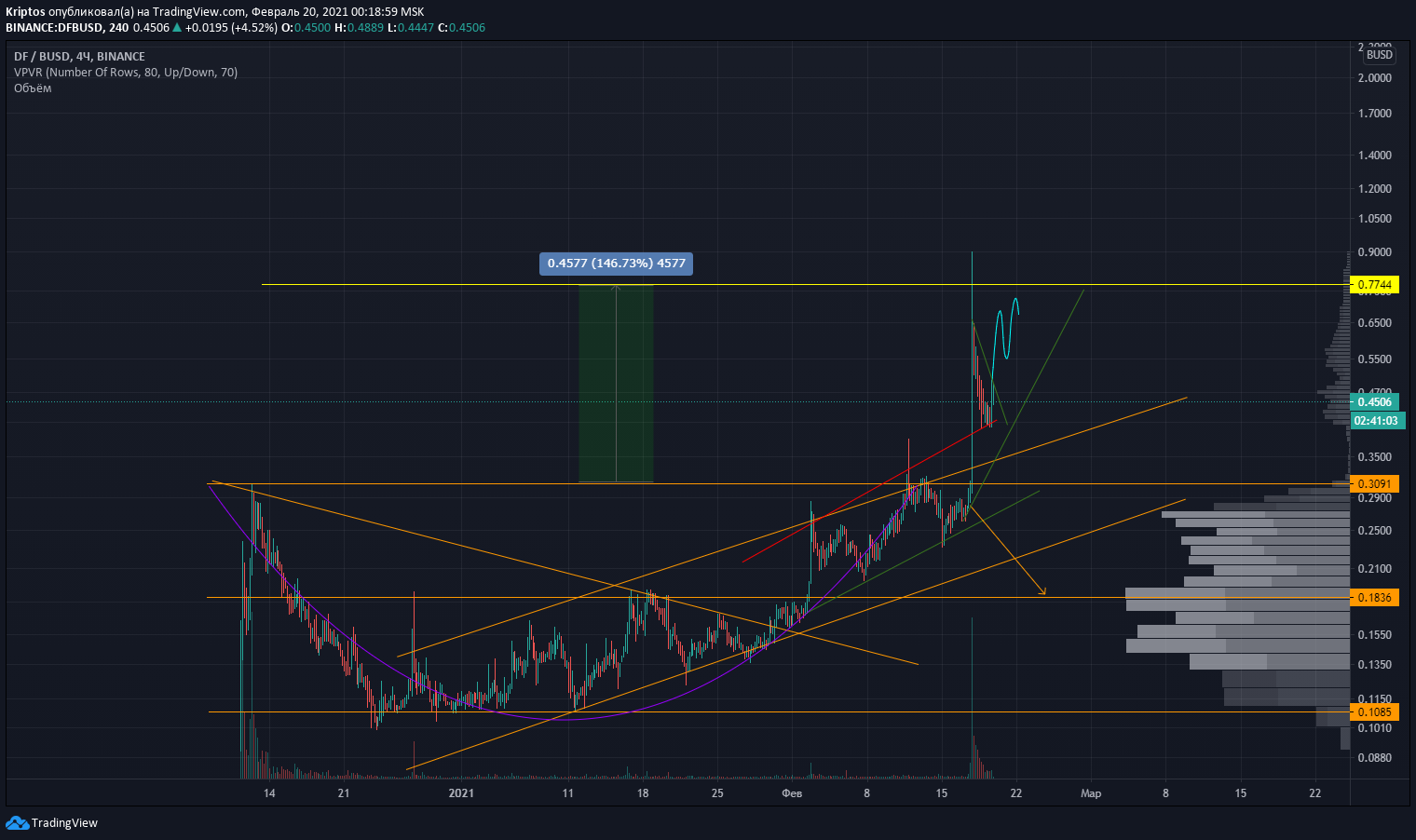Image resolution: width=1416 pixels, height=840 pixels.
Task: Click the yellow 0.7744 price level tag
Action: [x=1374, y=285]
